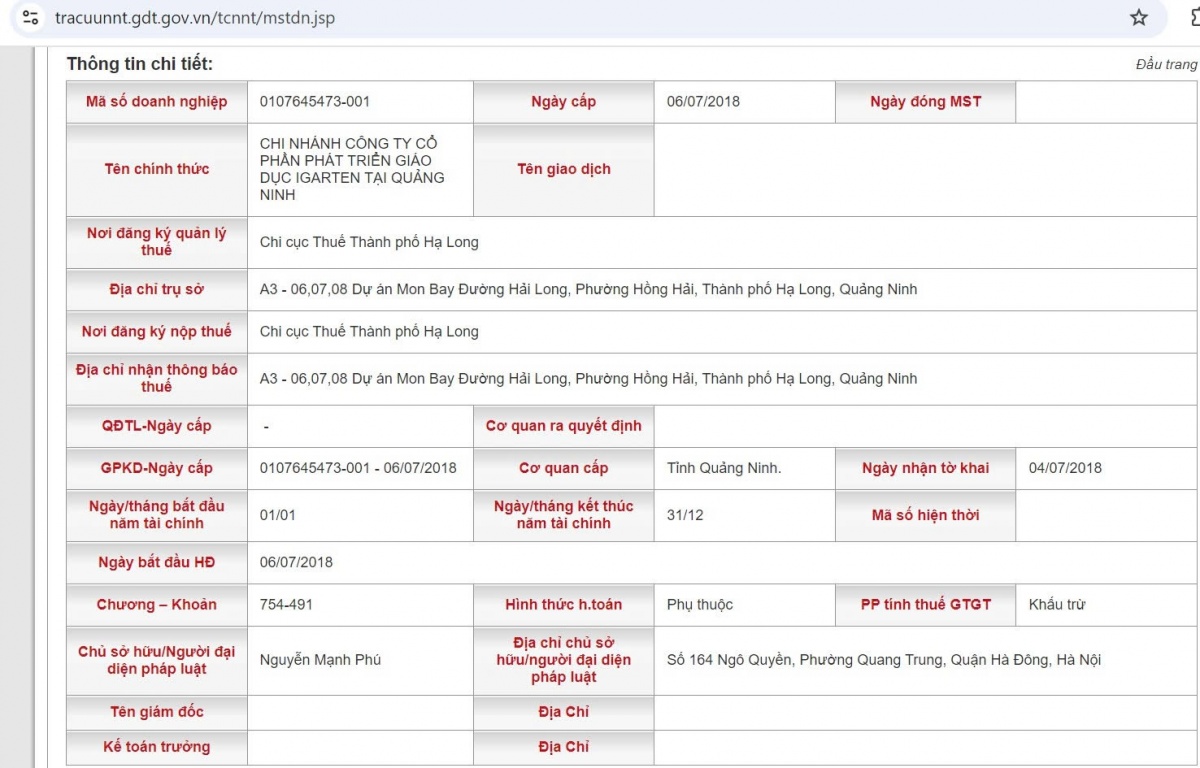
Task: Click the Mã số doanh nghiệp label cell
Action: pyautogui.click(x=157, y=101)
